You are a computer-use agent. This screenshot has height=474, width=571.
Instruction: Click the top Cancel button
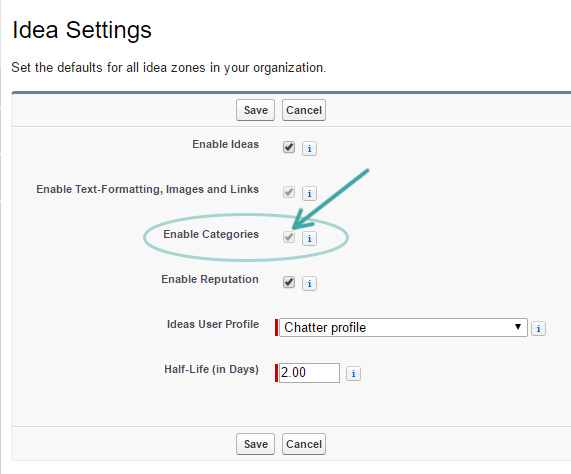(304, 110)
